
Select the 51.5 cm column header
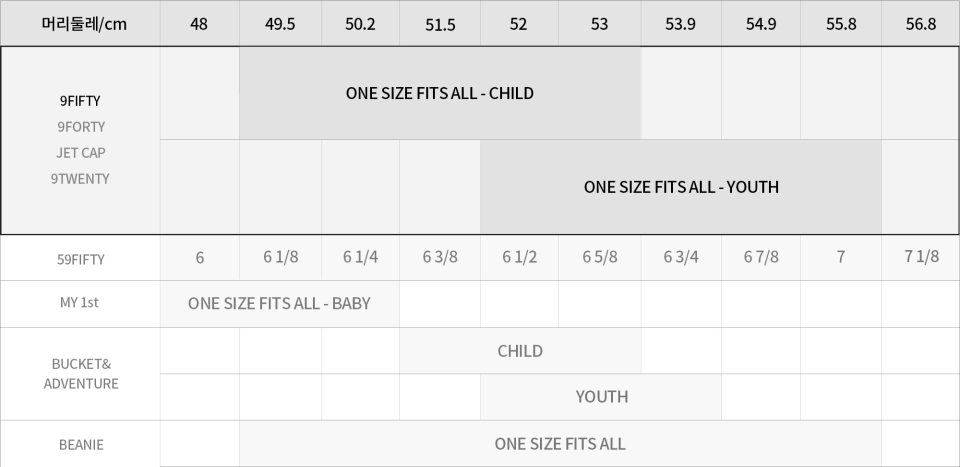(440, 24)
